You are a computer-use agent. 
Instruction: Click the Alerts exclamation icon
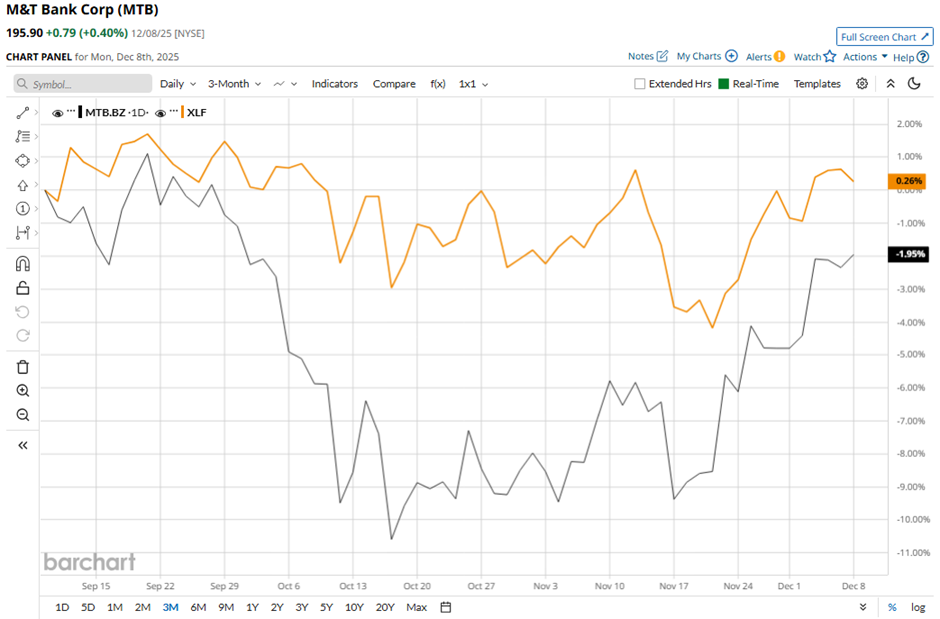[x=779, y=56]
